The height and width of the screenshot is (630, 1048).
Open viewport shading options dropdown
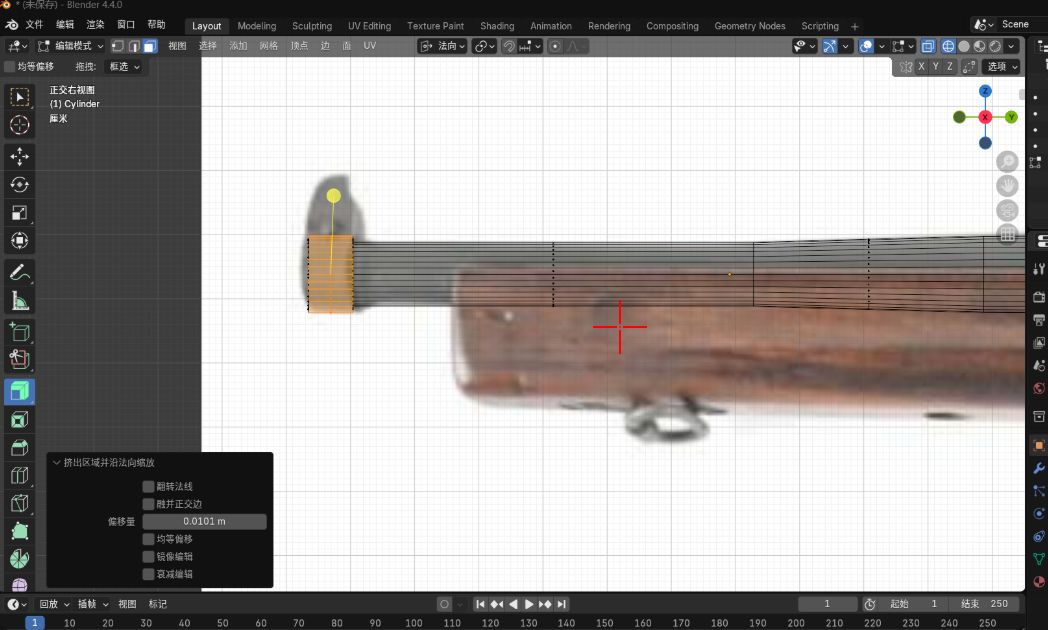[1011, 46]
